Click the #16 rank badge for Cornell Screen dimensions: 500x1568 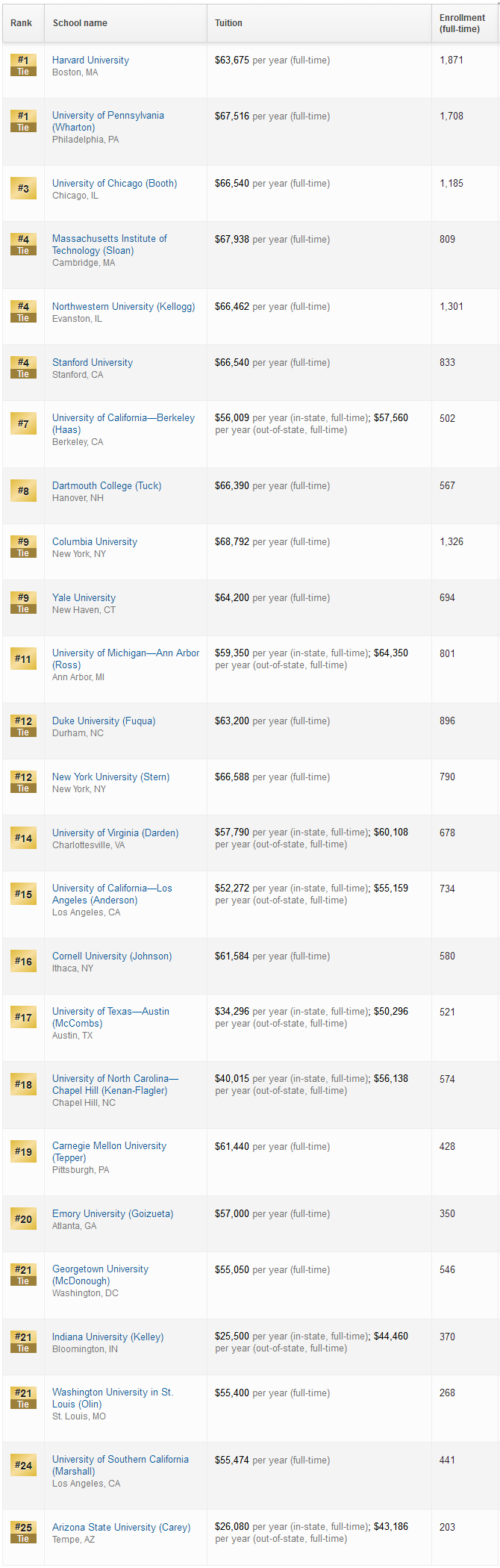tap(23, 961)
